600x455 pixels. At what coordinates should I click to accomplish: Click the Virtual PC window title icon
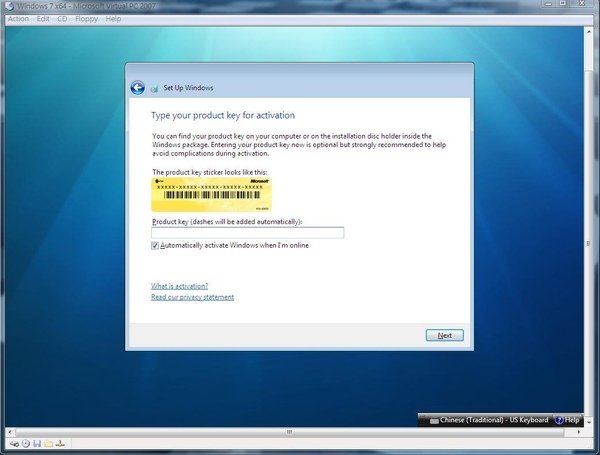click(x=9, y=6)
